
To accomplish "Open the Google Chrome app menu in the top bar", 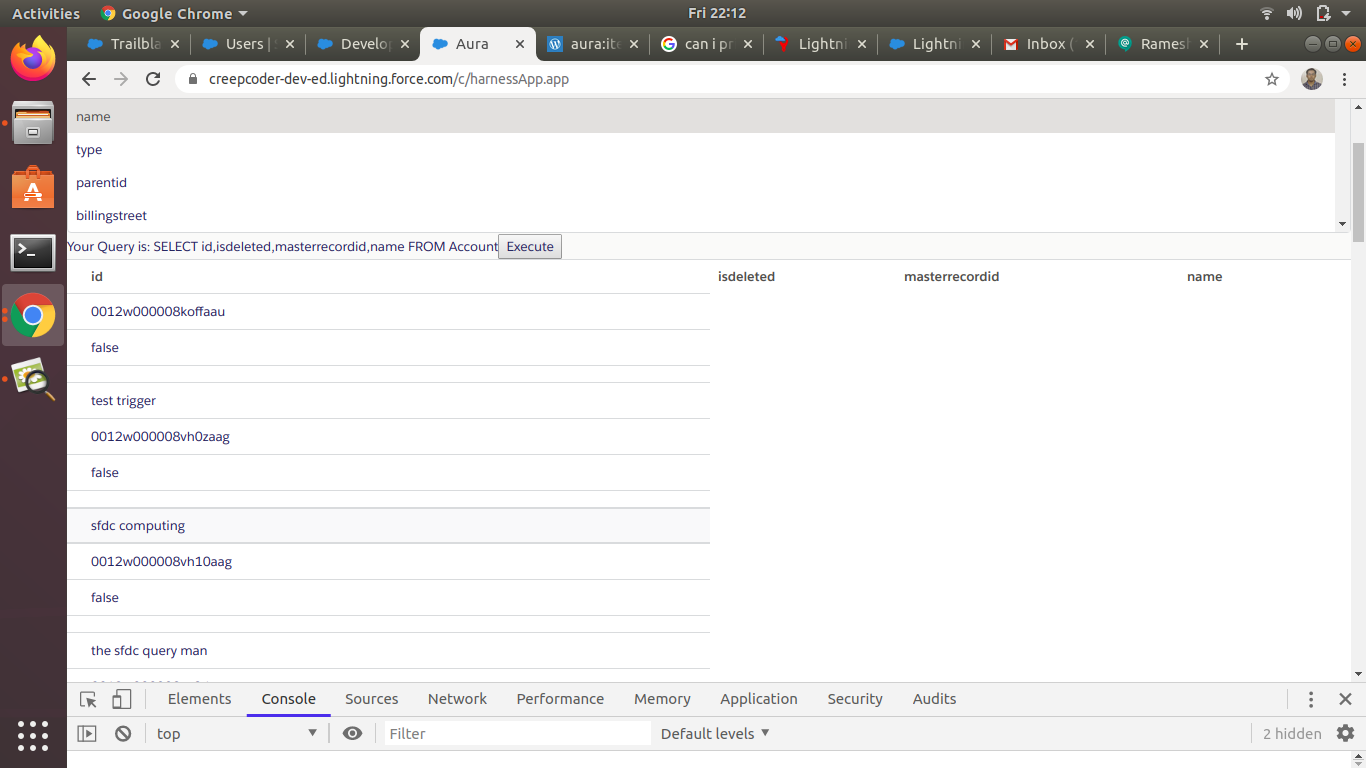I will pos(175,13).
